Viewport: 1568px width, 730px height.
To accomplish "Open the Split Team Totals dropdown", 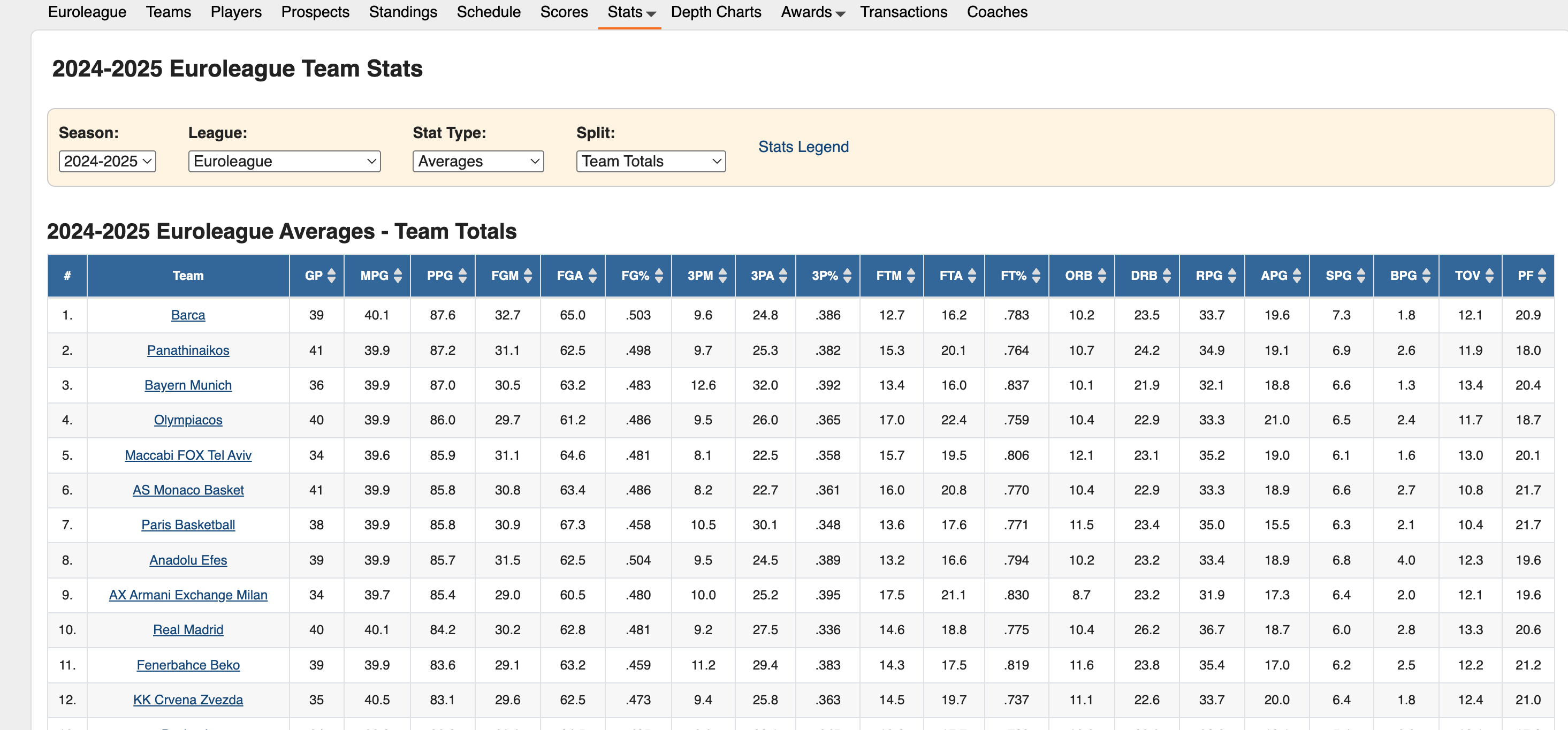I will coord(651,161).
